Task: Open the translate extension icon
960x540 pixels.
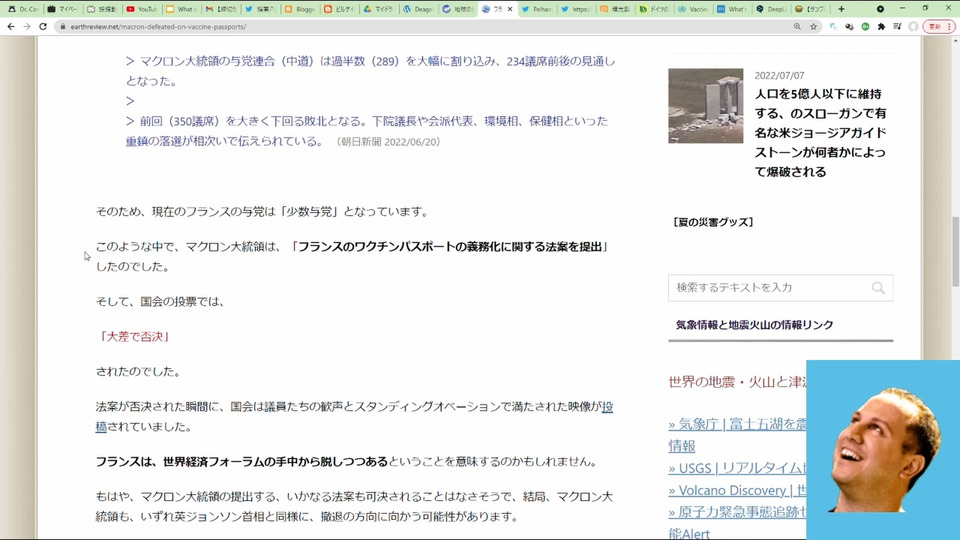Action: click(x=833, y=26)
